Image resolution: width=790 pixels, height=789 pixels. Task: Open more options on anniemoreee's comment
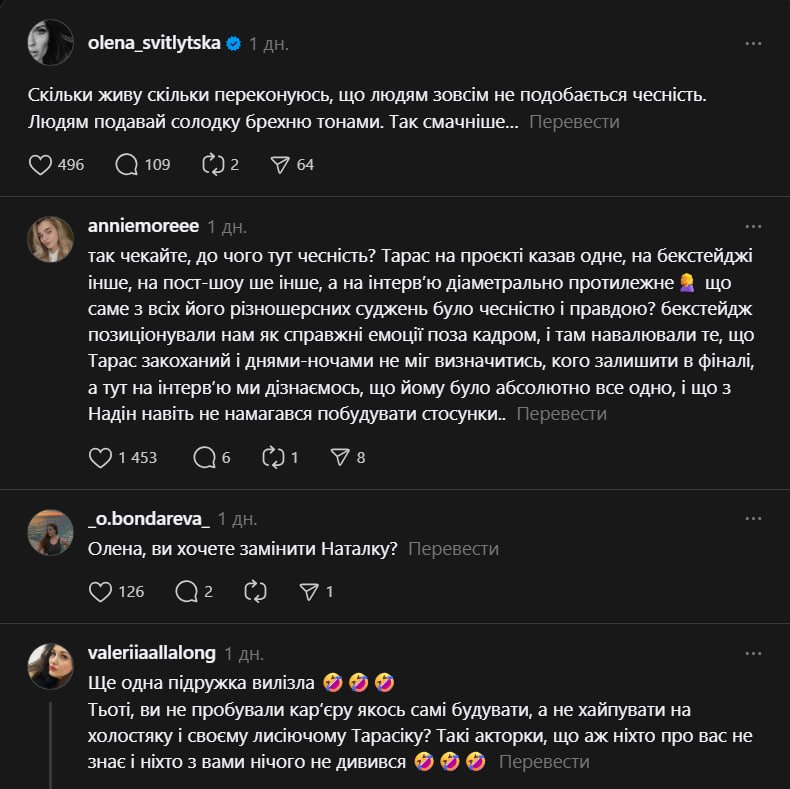coord(754,225)
